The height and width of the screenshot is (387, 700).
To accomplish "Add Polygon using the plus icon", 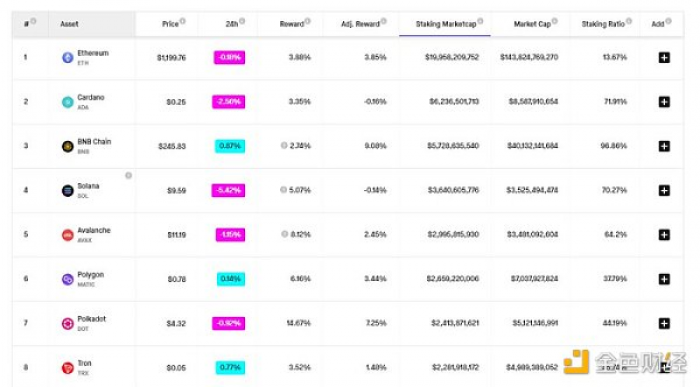I will pyautogui.click(x=664, y=279).
